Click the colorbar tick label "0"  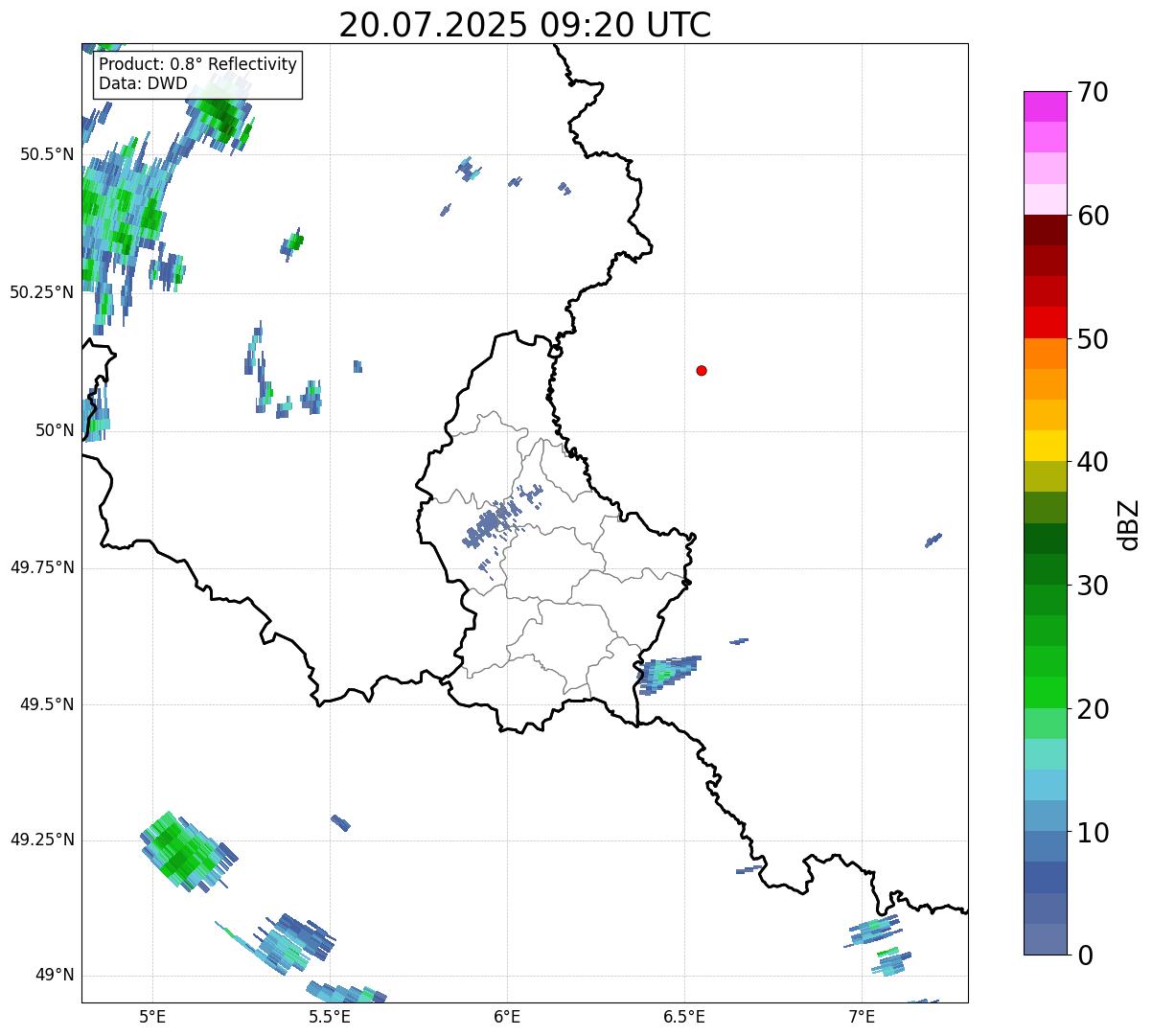coord(1085,955)
